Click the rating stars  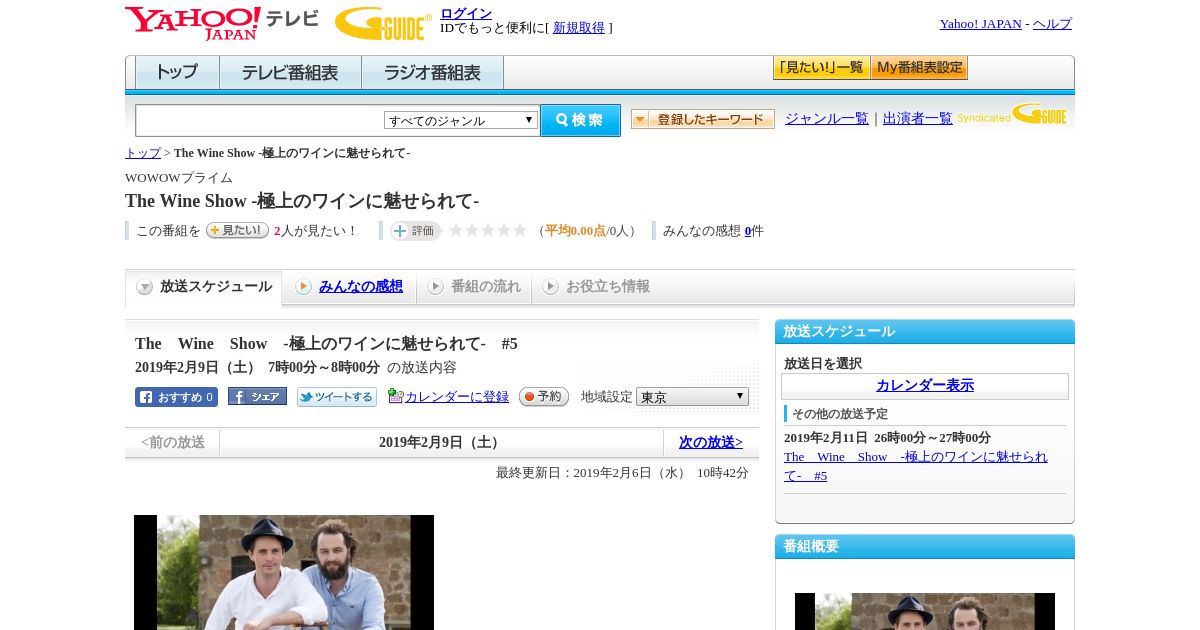click(487, 231)
